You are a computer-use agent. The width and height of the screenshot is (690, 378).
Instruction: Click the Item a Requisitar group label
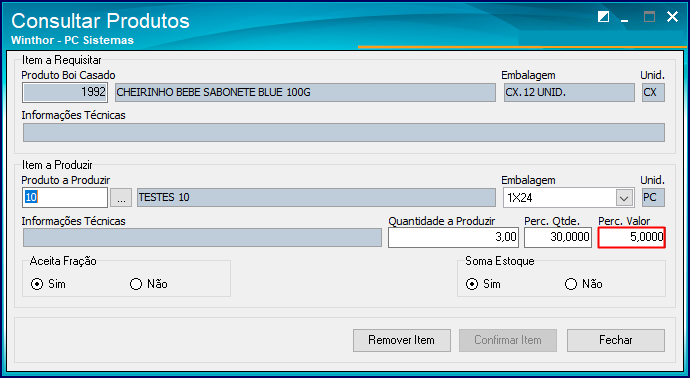pyautogui.click(x=62, y=60)
